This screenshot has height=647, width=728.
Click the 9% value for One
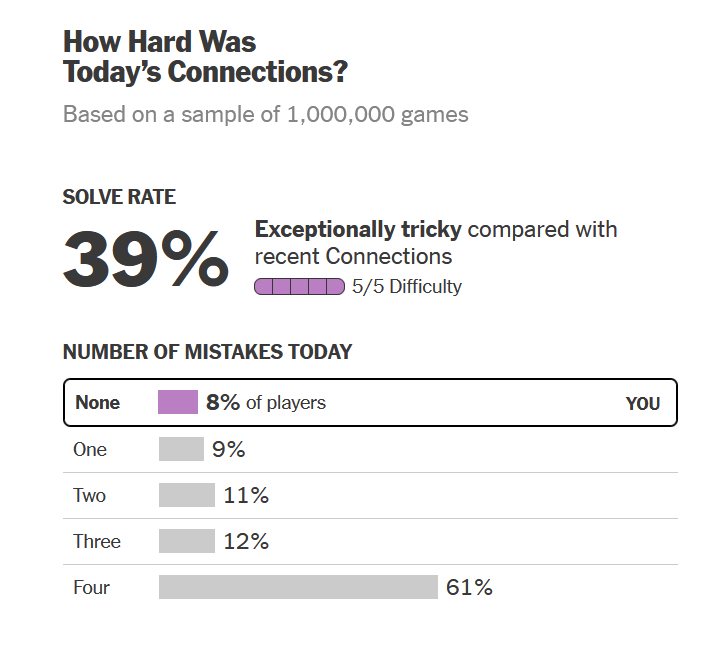(228, 449)
